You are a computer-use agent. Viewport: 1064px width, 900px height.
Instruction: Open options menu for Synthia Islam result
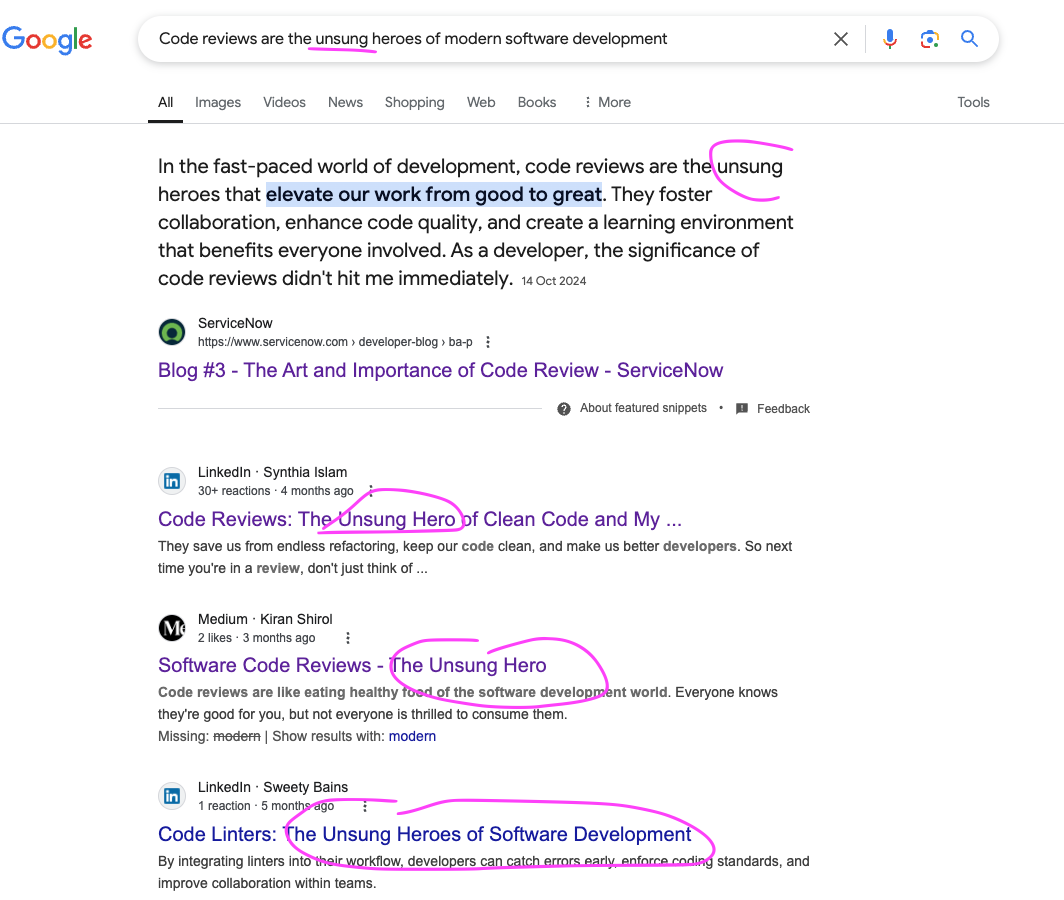point(370,491)
